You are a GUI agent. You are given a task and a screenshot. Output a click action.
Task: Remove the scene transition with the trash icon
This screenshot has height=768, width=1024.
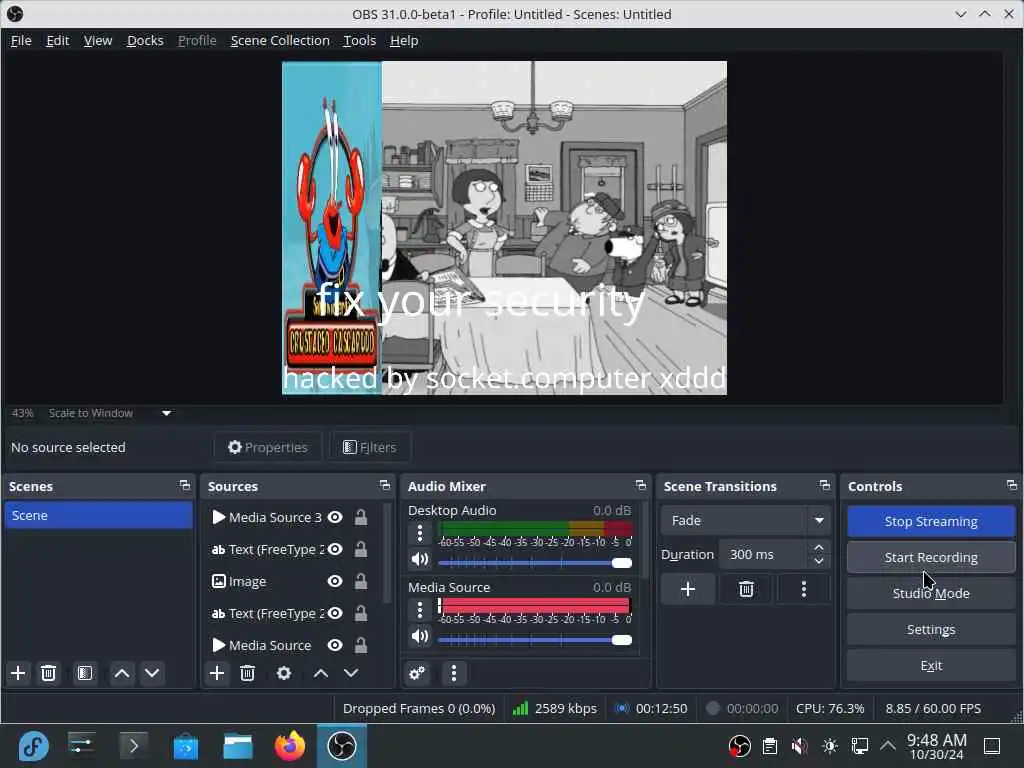point(746,590)
